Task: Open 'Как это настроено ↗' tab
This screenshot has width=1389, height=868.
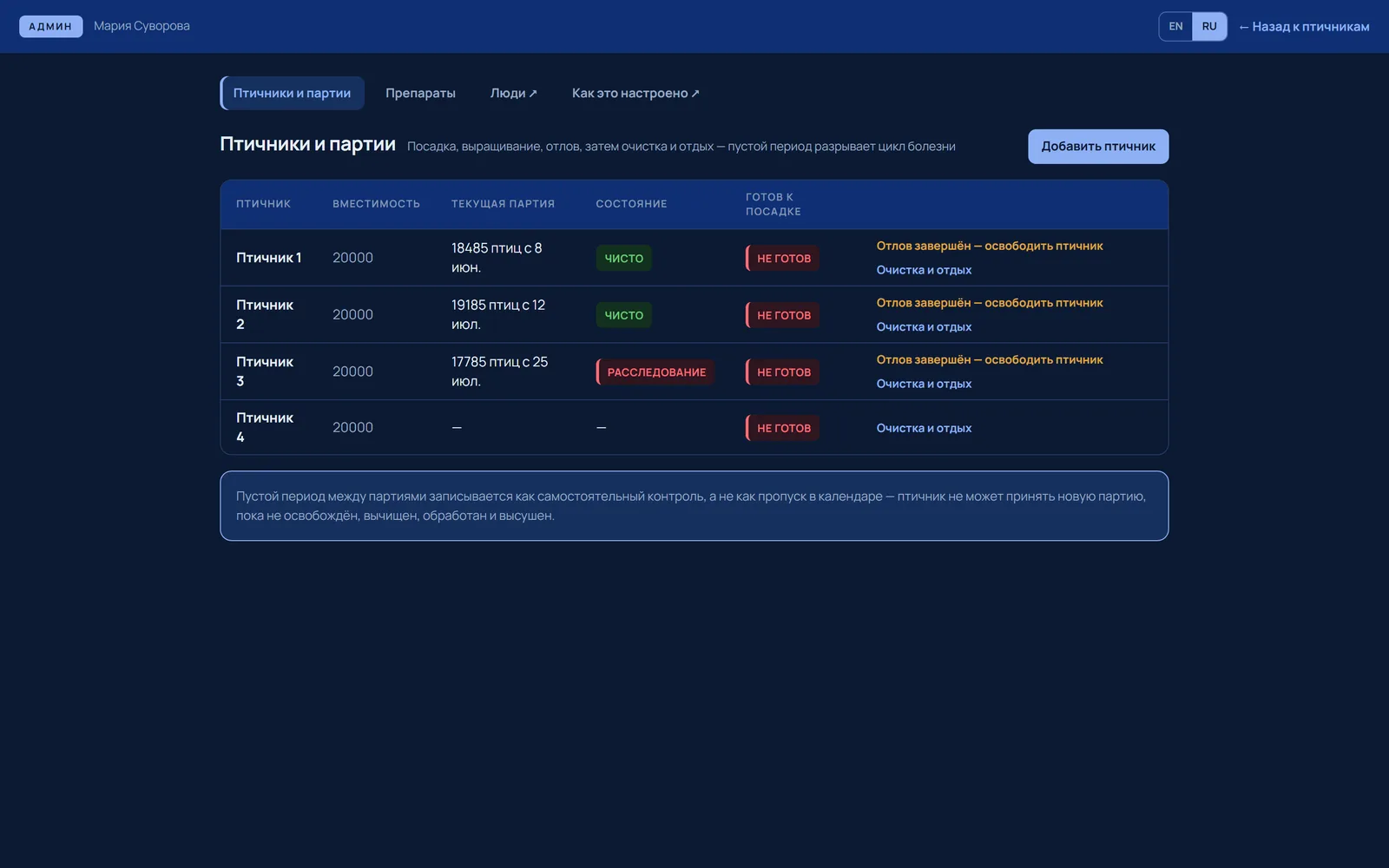Action: (635, 93)
